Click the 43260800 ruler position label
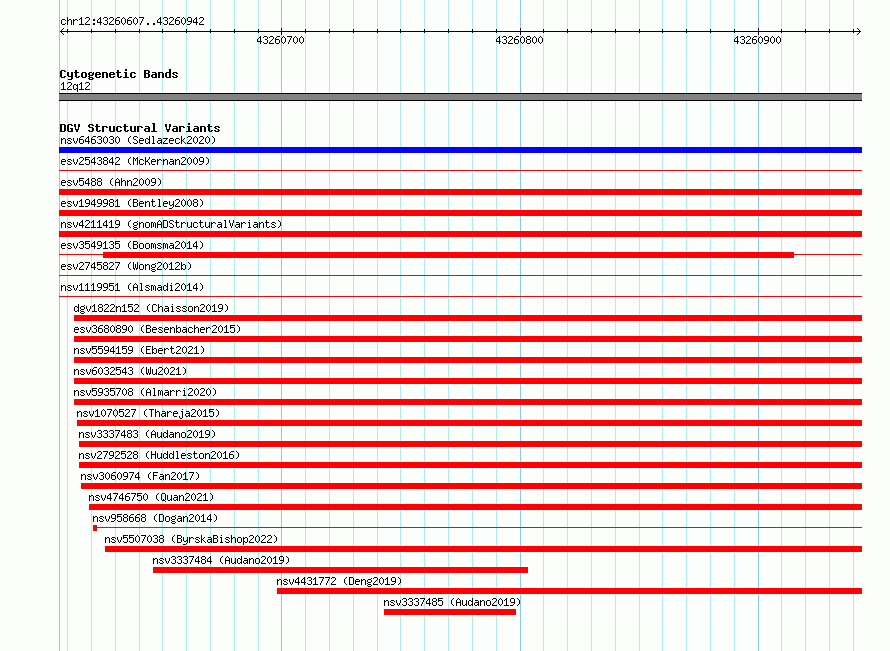Viewport: 890px width, 651px height. (519, 40)
